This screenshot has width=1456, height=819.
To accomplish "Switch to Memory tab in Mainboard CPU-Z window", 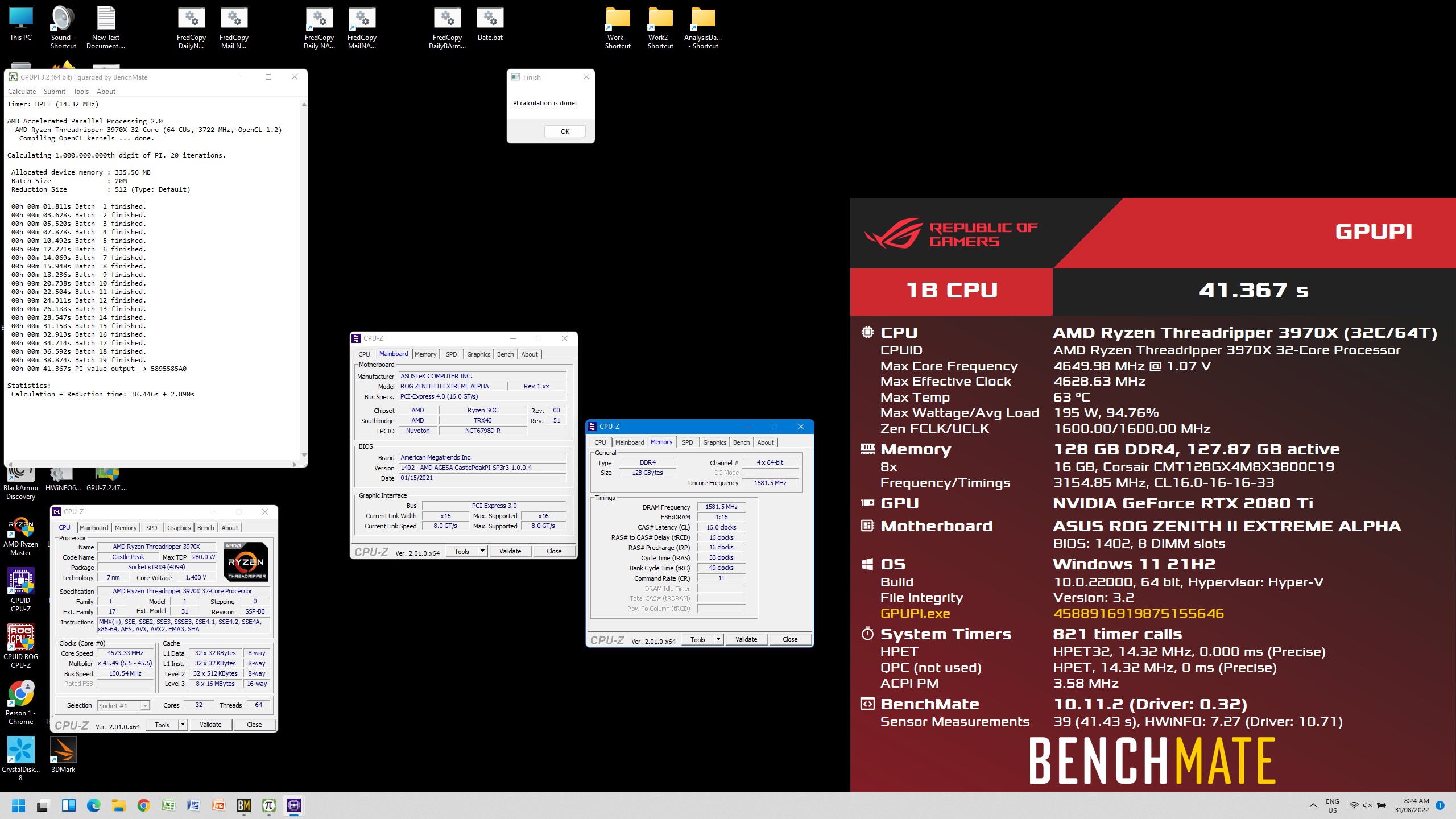I will (x=425, y=354).
